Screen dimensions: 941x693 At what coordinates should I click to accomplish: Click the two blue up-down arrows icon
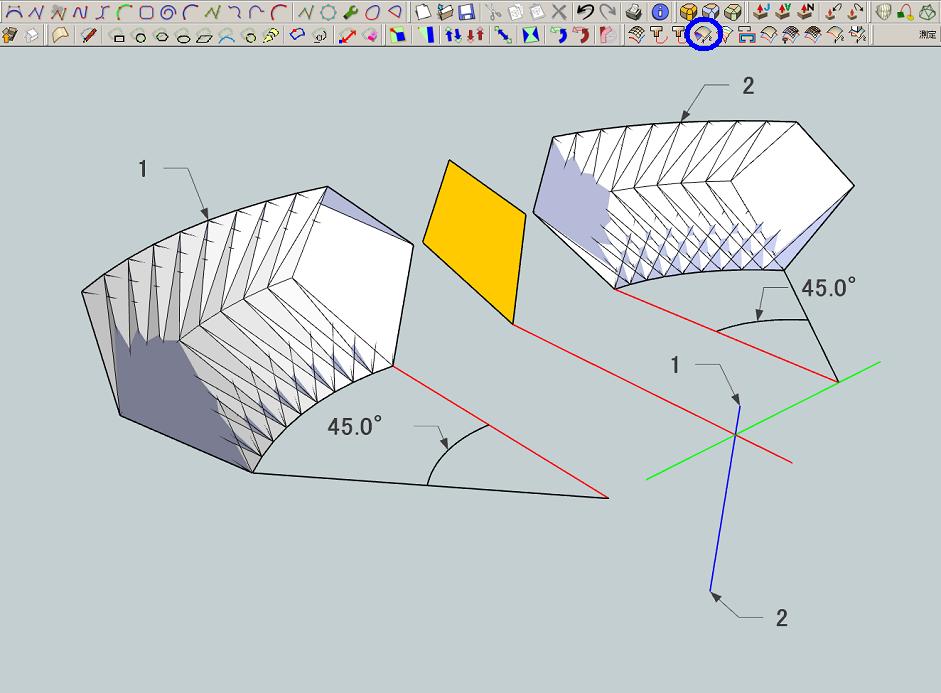pos(453,35)
